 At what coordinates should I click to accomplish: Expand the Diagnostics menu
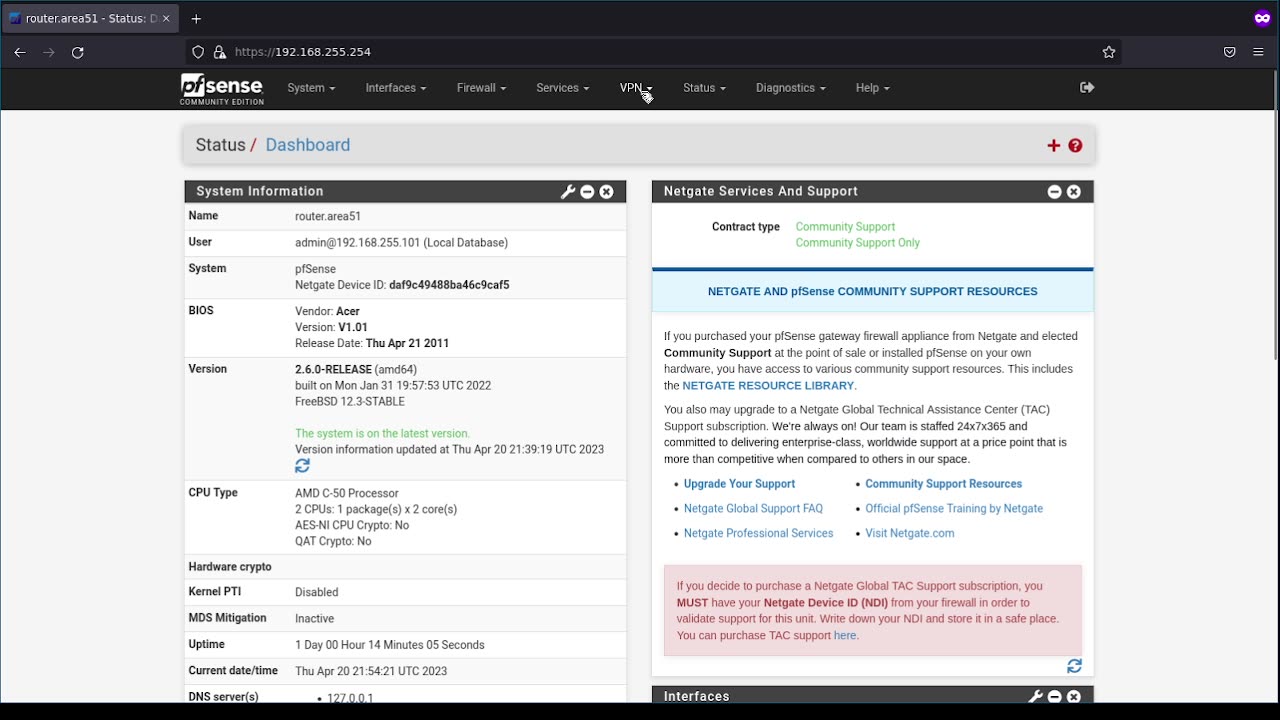click(x=791, y=88)
